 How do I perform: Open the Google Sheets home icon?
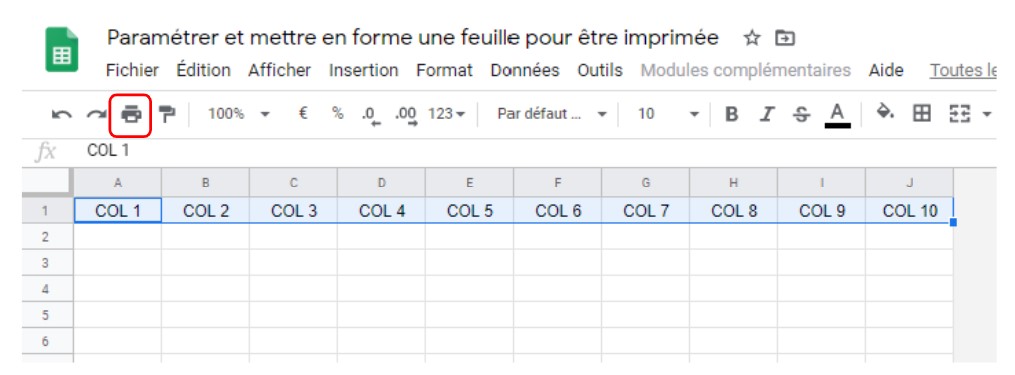[x=62, y=49]
